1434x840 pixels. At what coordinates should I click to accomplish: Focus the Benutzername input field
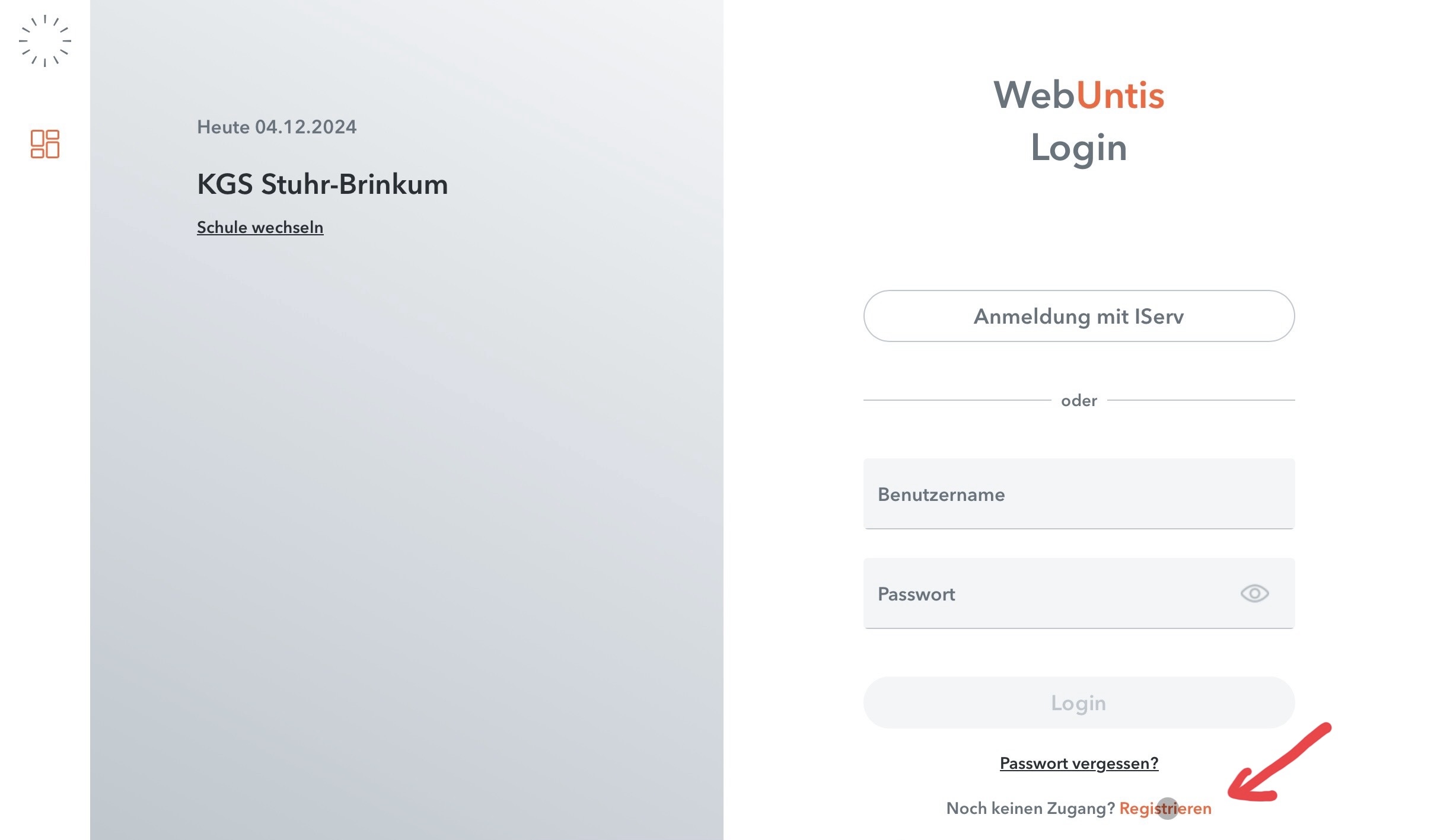tap(1079, 494)
